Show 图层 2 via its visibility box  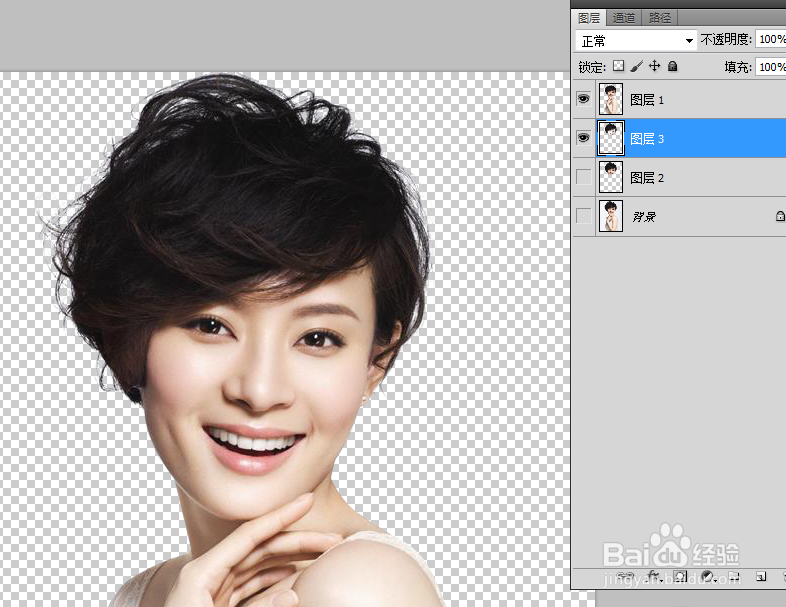(x=583, y=176)
